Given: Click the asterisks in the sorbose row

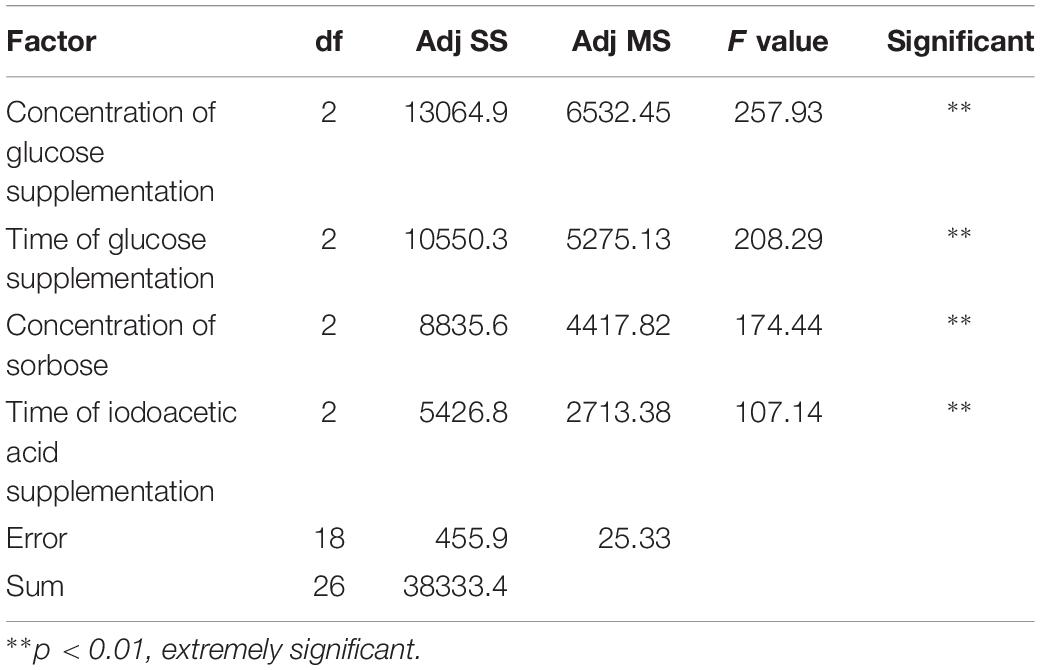Looking at the screenshot, I should click(x=959, y=321).
